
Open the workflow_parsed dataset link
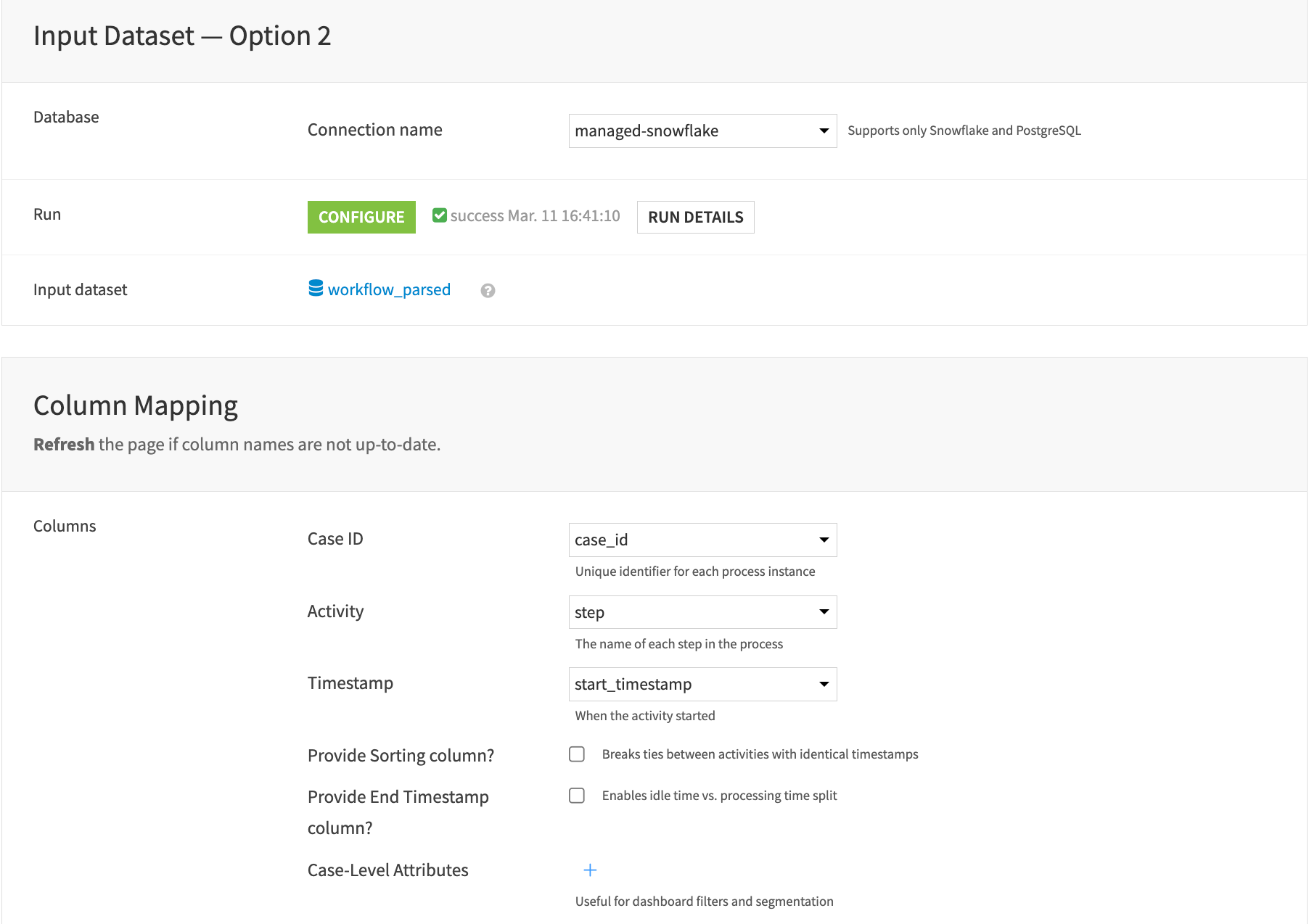pyautogui.click(x=389, y=289)
